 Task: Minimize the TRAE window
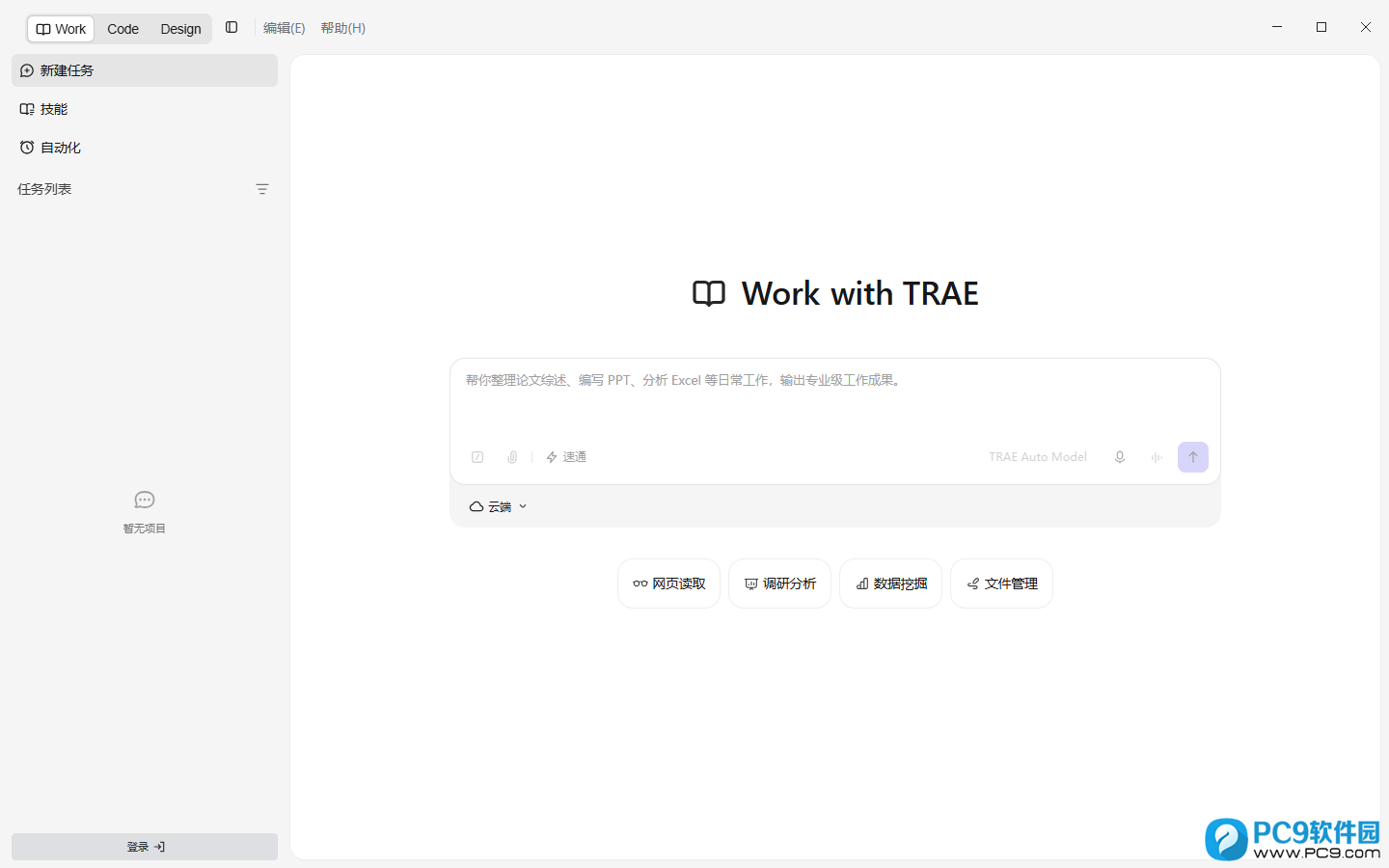(1277, 27)
